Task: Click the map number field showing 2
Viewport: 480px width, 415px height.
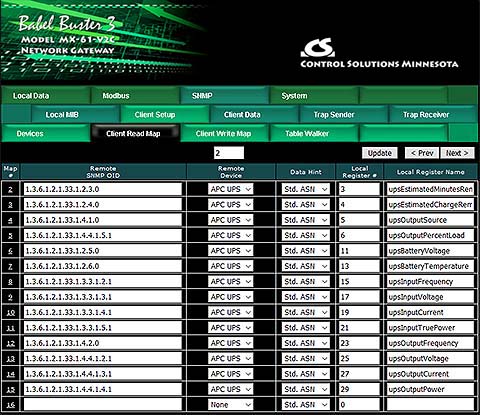Action: [229, 153]
